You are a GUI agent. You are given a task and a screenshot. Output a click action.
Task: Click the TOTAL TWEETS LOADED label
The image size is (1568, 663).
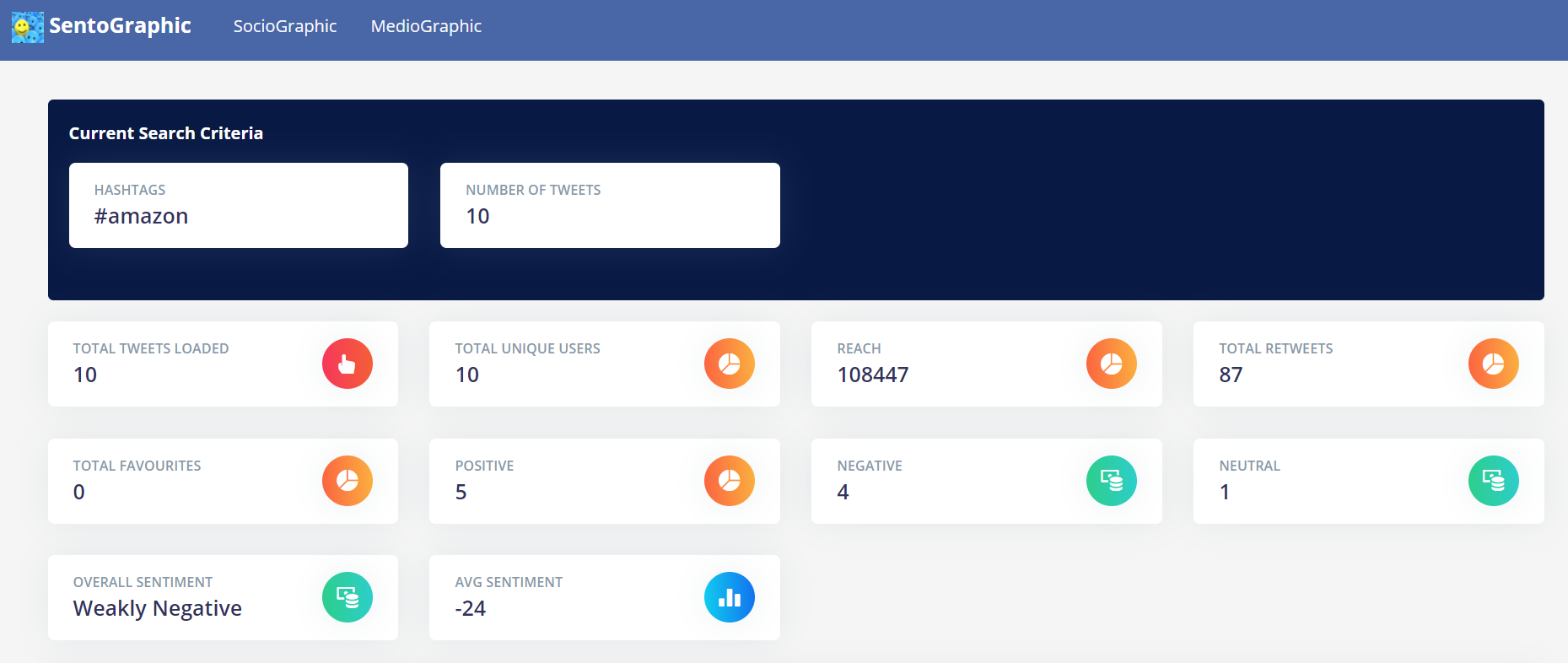coord(151,348)
